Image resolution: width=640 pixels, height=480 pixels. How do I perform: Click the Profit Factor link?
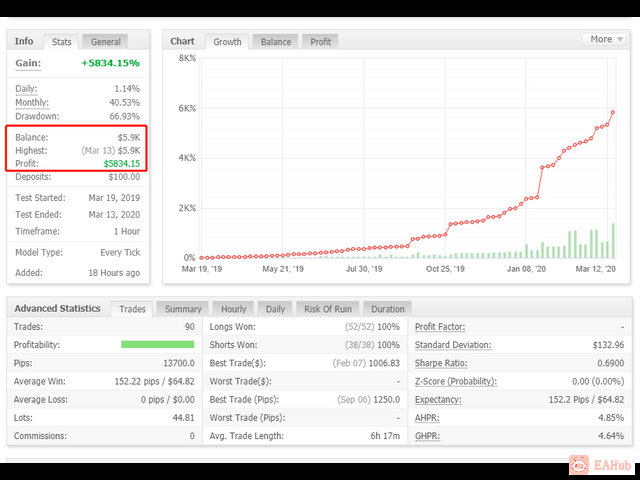440,327
